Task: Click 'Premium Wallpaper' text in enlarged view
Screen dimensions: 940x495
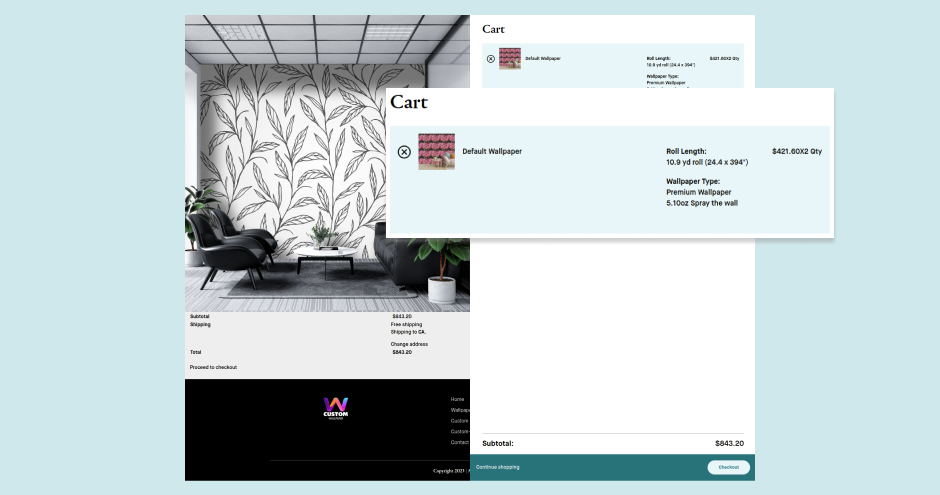Action: coord(698,192)
